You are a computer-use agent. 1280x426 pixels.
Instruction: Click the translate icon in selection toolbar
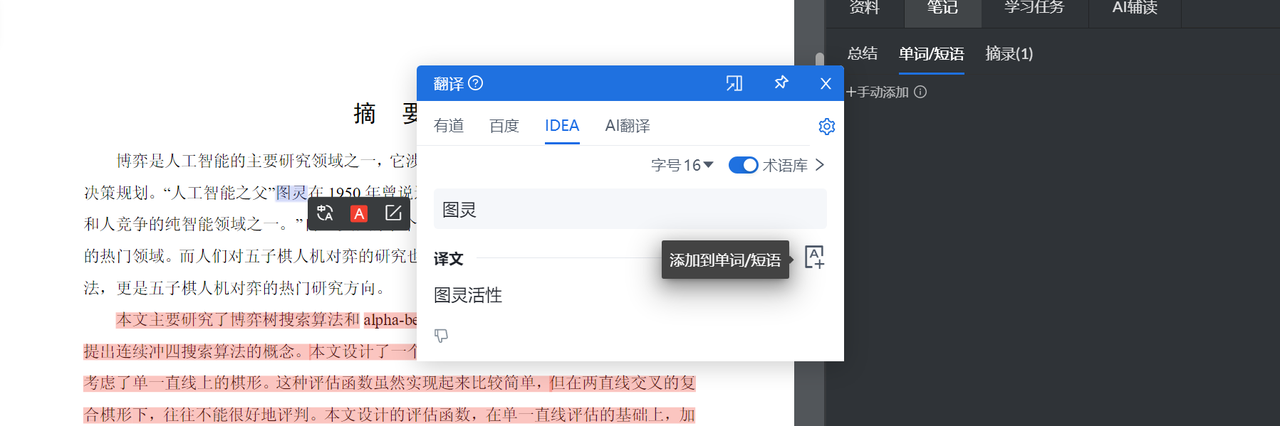click(325, 213)
